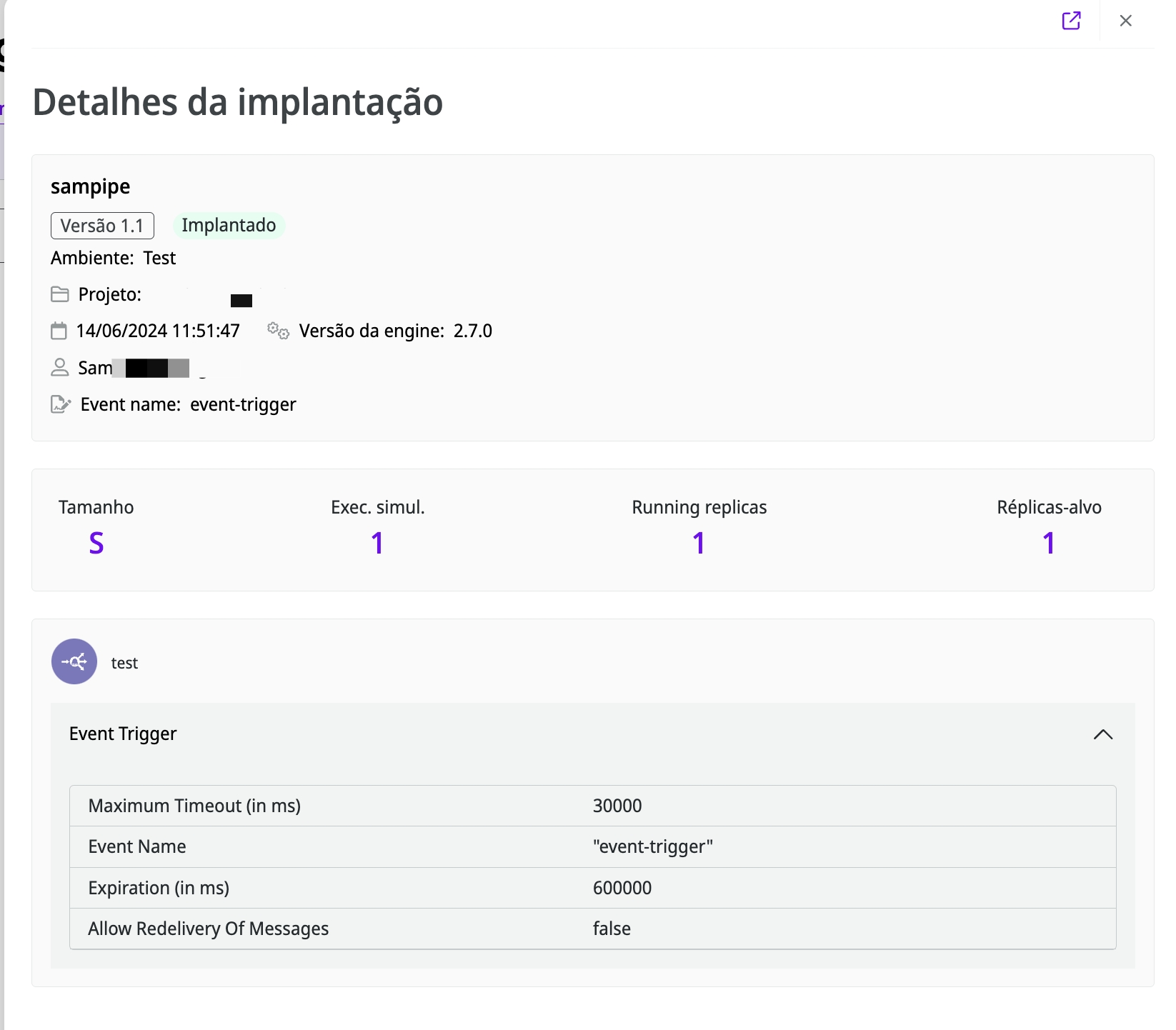Image resolution: width=1176 pixels, height=1030 pixels.
Task: Open deployment details in new window icon
Action: (1071, 21)
